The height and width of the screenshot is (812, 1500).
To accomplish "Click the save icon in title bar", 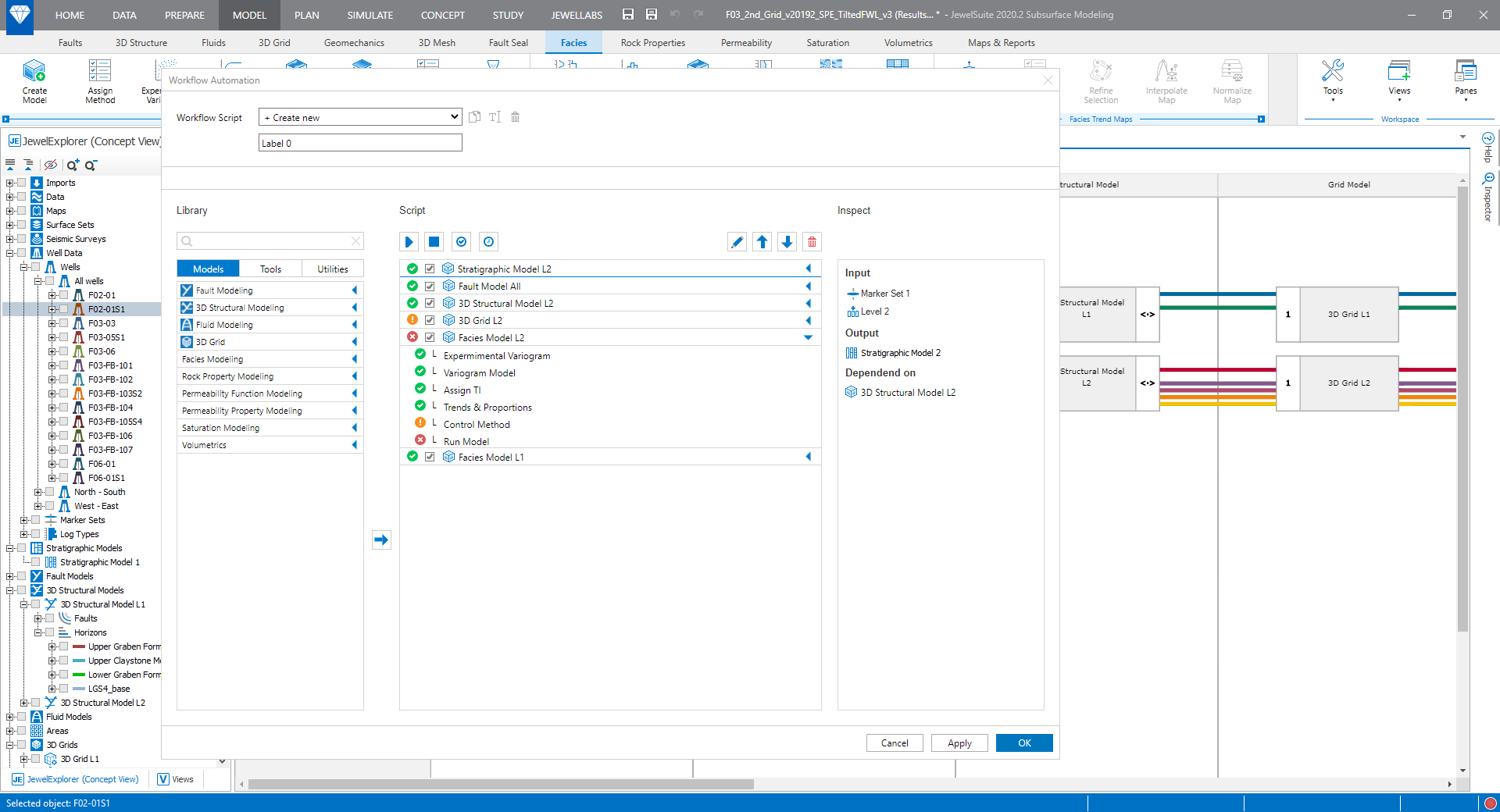I will 628,15.
